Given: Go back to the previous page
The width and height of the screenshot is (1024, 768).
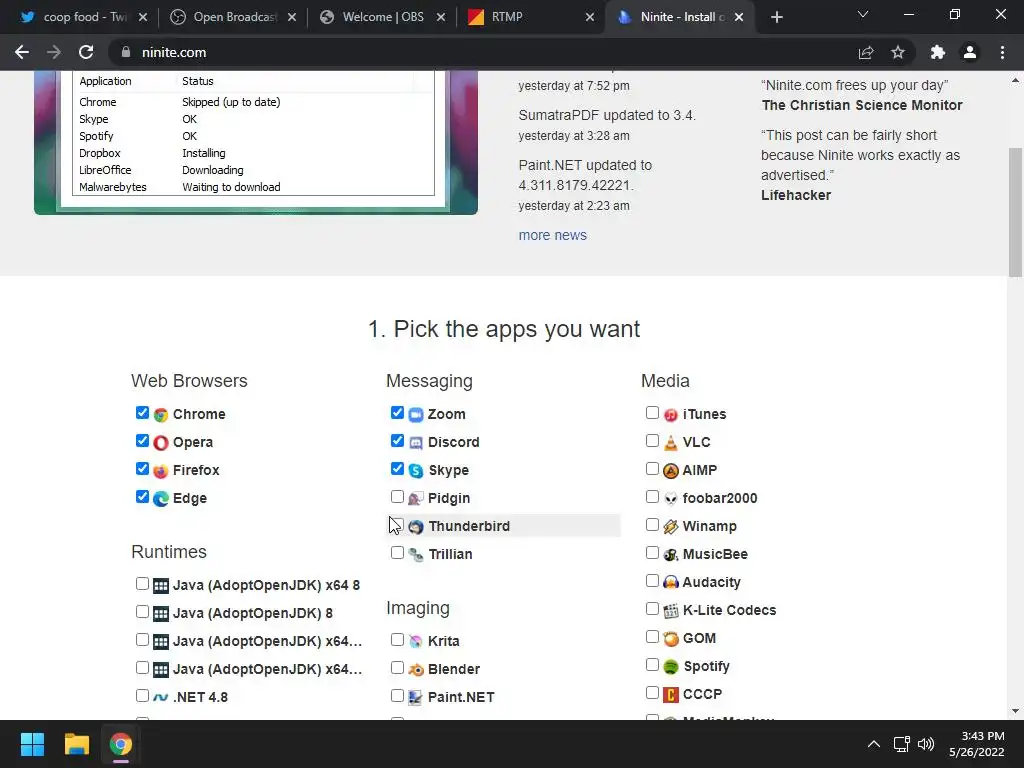Looking at the screenshot, I should [x=22, y=52].
